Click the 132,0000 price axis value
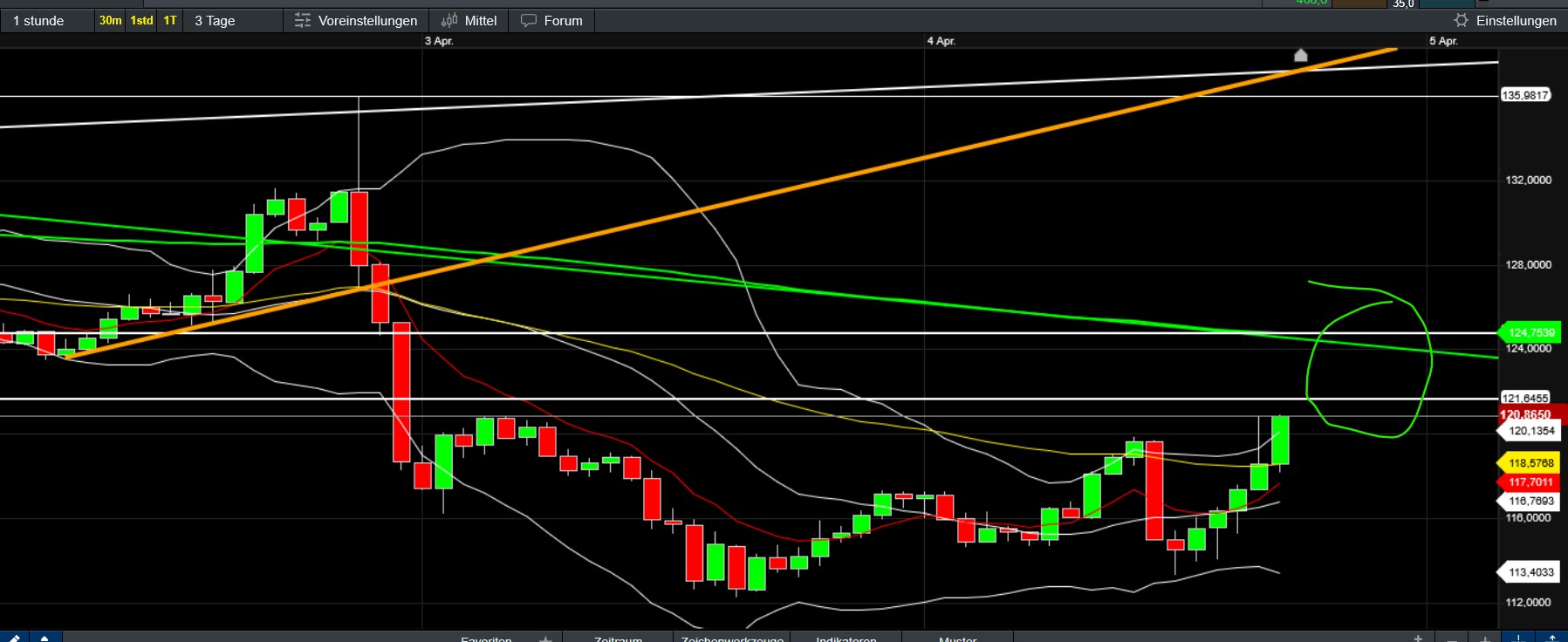 pos(1529,181)
